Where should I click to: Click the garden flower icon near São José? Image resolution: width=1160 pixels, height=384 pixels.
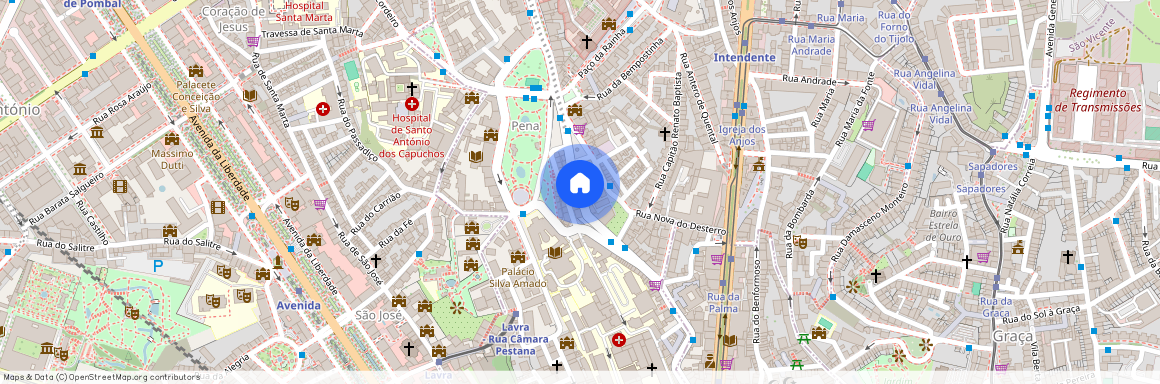[x=456, y=308]
